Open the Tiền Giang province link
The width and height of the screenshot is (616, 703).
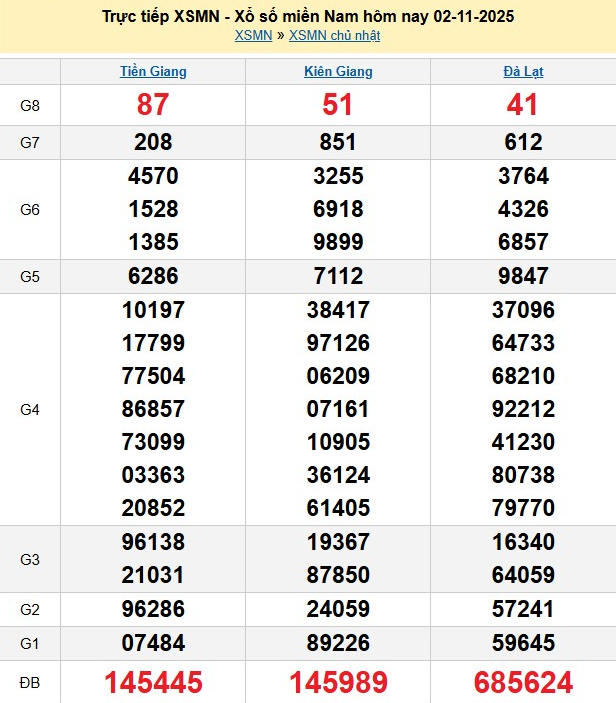pyautogui.click(x=153, y=72)
